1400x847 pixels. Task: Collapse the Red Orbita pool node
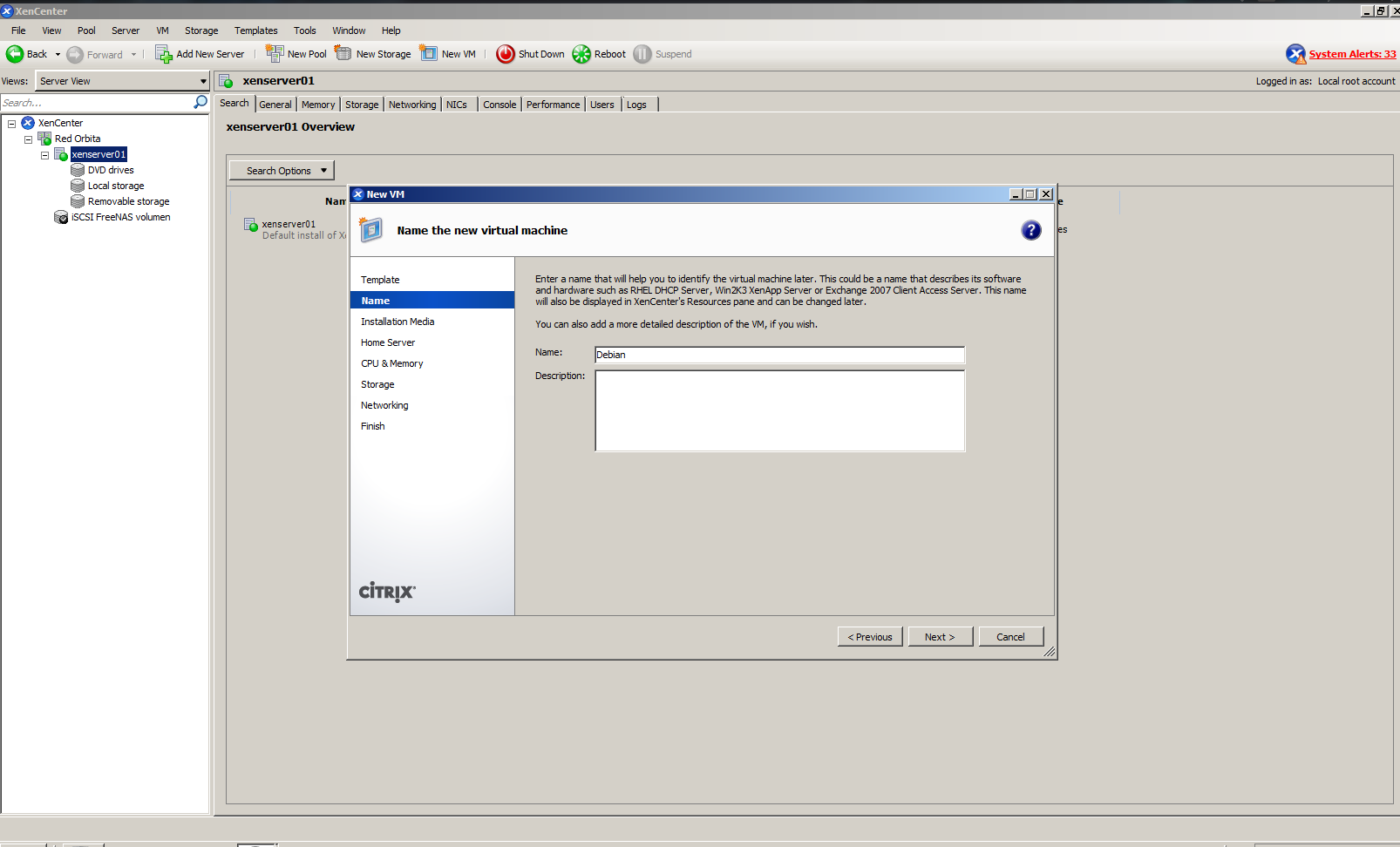pos(28,139)
